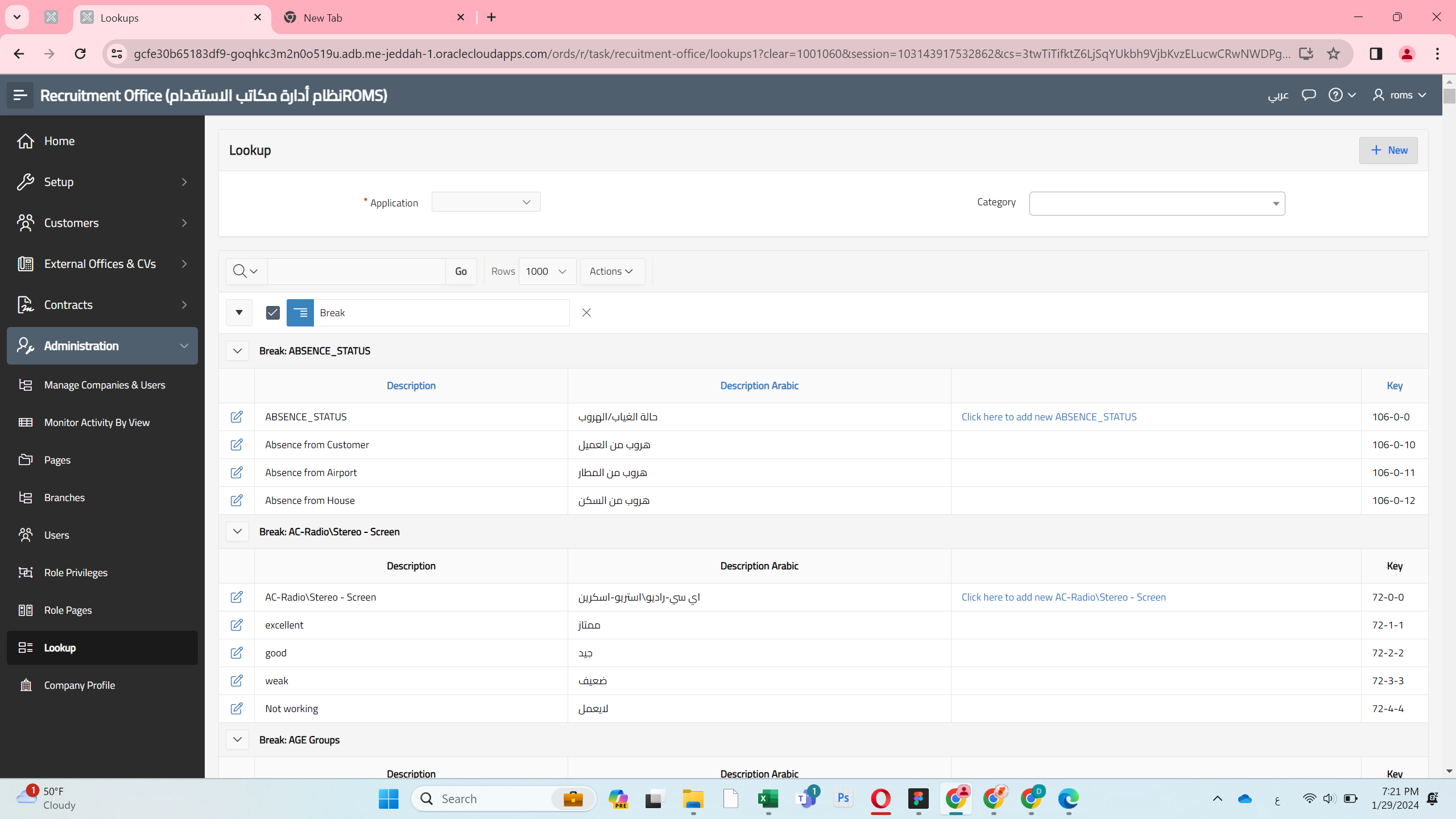Collapse the report settings triangle

(x=239, y=313)
